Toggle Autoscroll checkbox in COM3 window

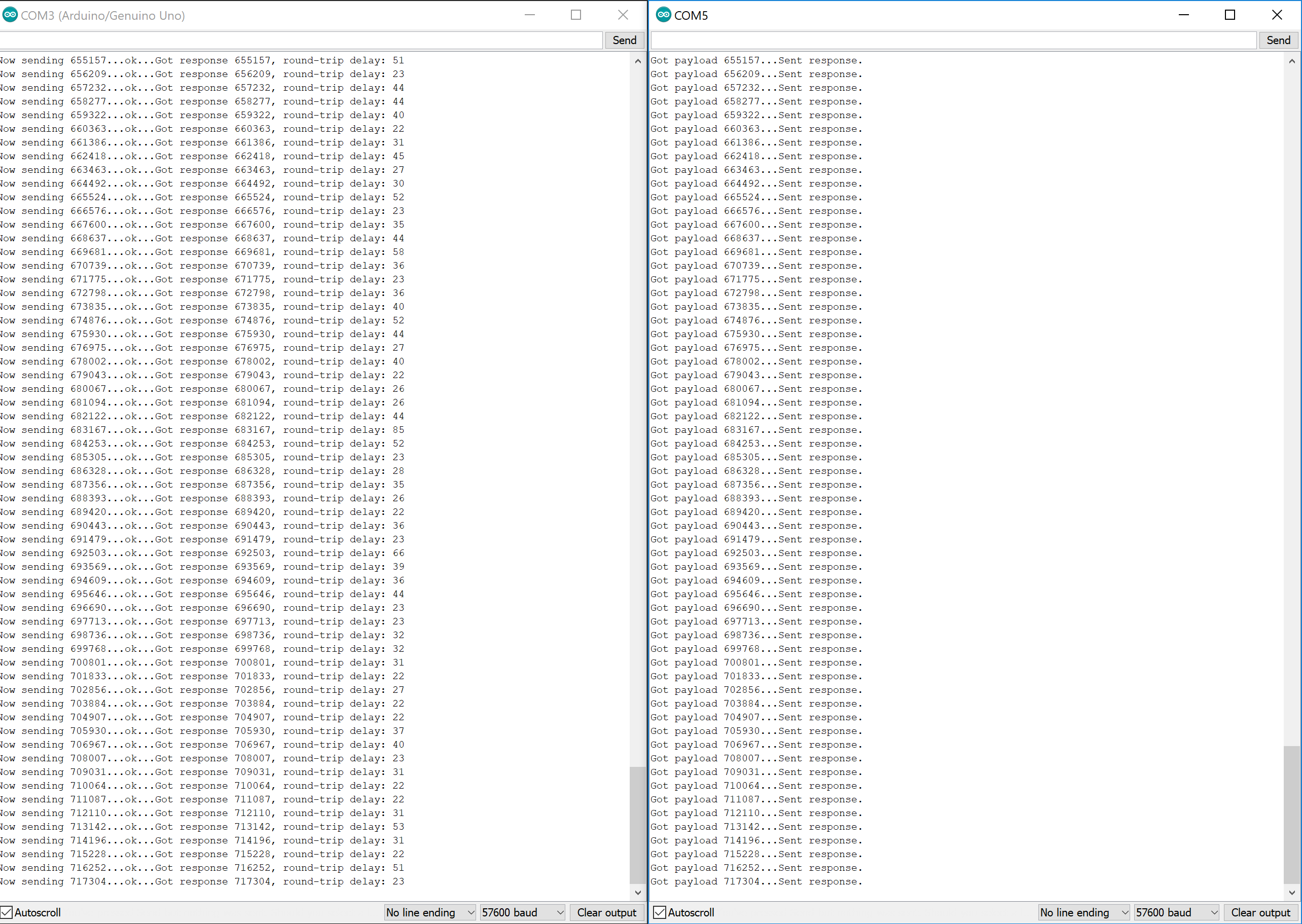pyautogui.click(x=7, y=912)
